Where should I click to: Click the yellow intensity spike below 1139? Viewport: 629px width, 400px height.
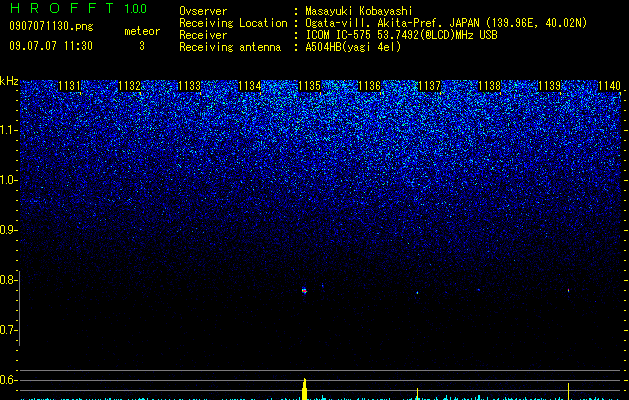pyautogui.click(x=568, y=391)
